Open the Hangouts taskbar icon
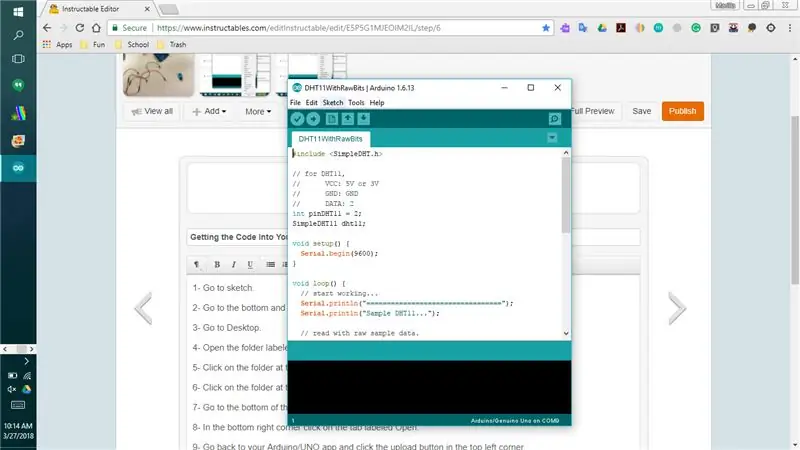The height and width of the screenshot is (450, 800). pyautogui.click(x=18, y=85)
